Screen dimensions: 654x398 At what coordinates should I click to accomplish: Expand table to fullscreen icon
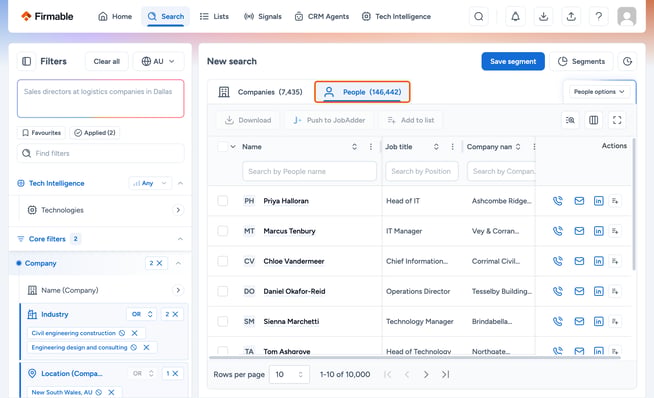coord(617,120)
